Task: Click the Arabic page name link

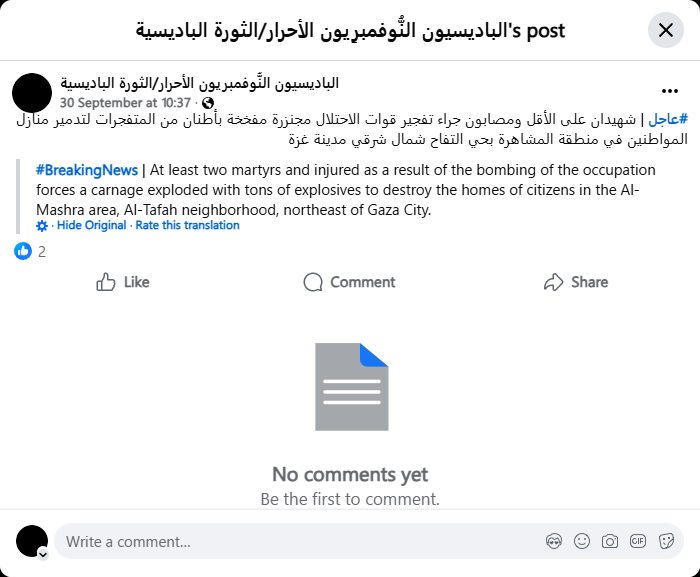Action: (x=199, y=83)
